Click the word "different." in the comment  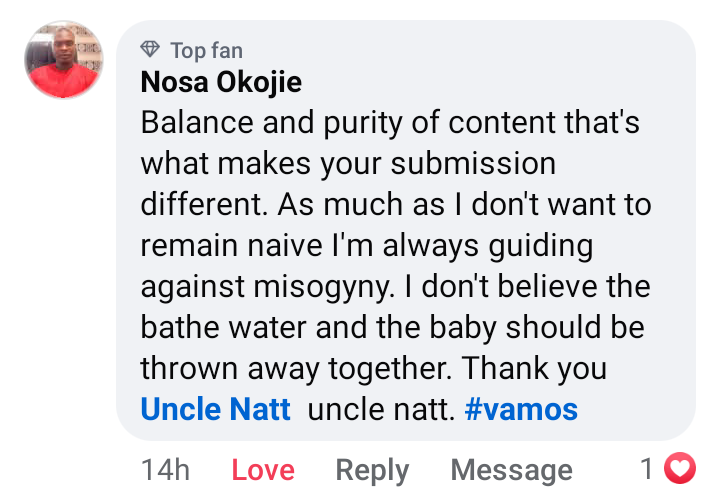point(204,205)
